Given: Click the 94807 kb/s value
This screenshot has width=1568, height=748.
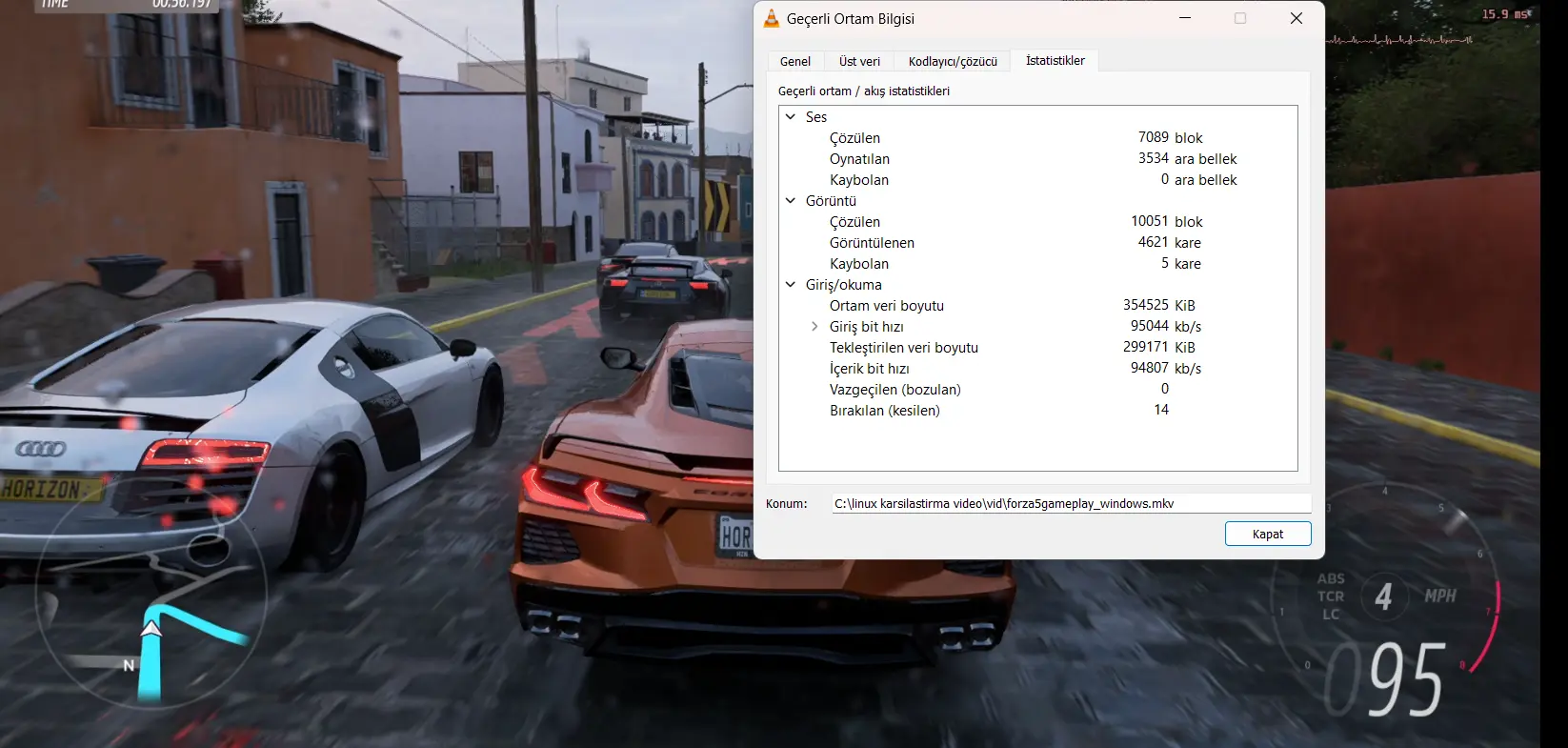Looking at the screenshot, I should (x=1166, y=368).
